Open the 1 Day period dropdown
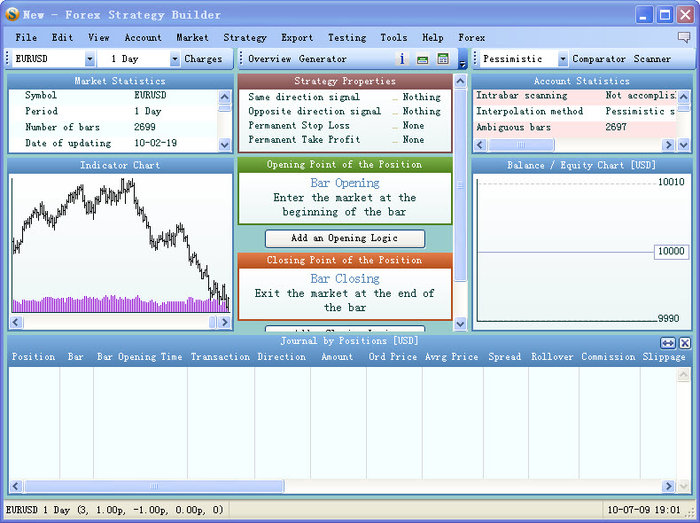This screenshot has height=523, width=700. click(175, 58)
